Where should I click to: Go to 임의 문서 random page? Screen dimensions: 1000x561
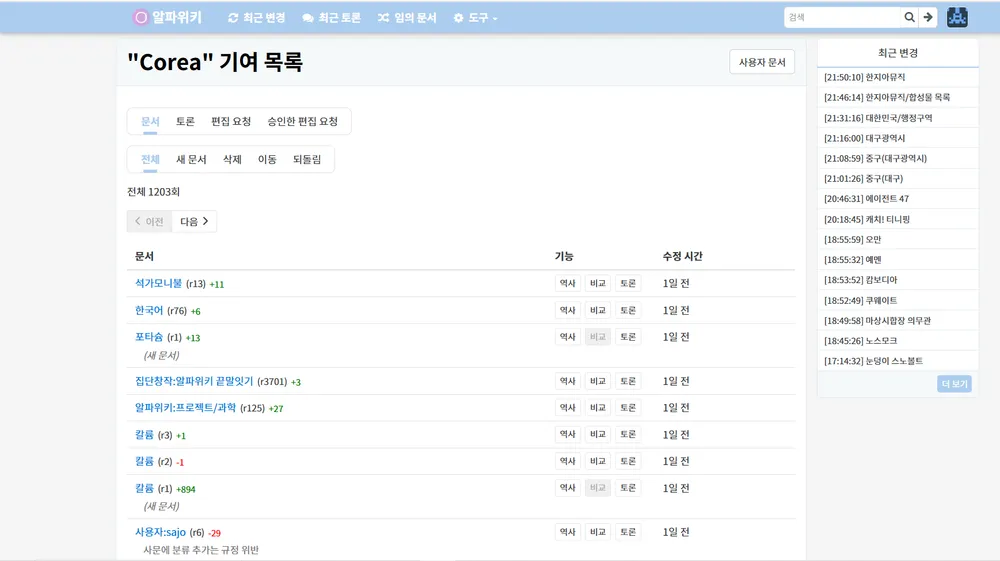[x=407, y=18]
